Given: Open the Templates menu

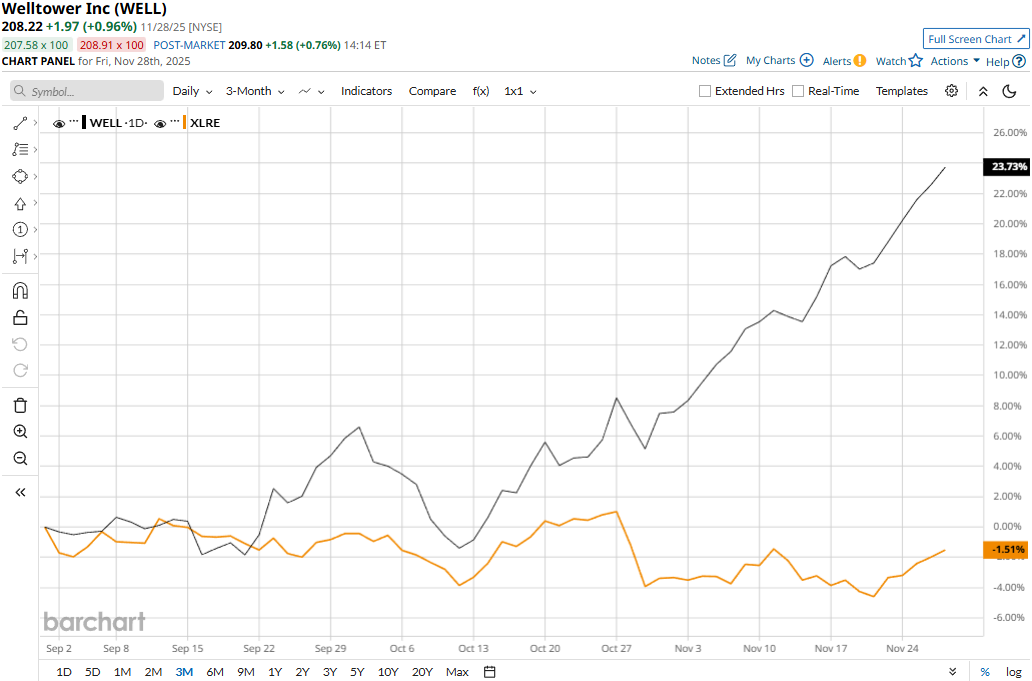Looking at the screenshot, I should pos(902,91).
